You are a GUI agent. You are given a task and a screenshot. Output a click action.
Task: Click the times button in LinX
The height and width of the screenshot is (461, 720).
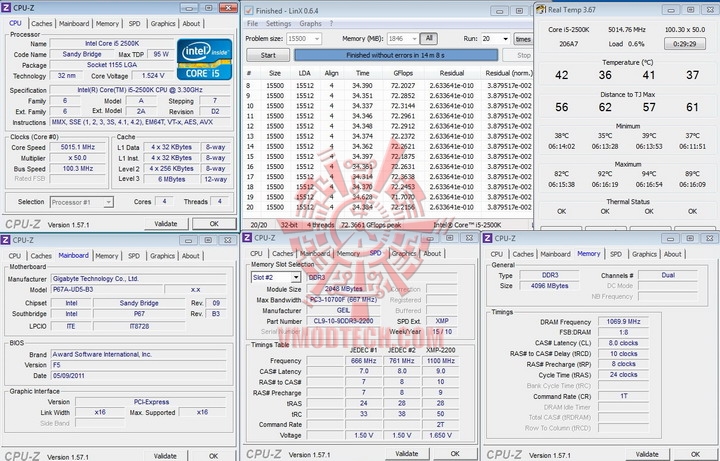pyautogui.click(x=523, y=39)
